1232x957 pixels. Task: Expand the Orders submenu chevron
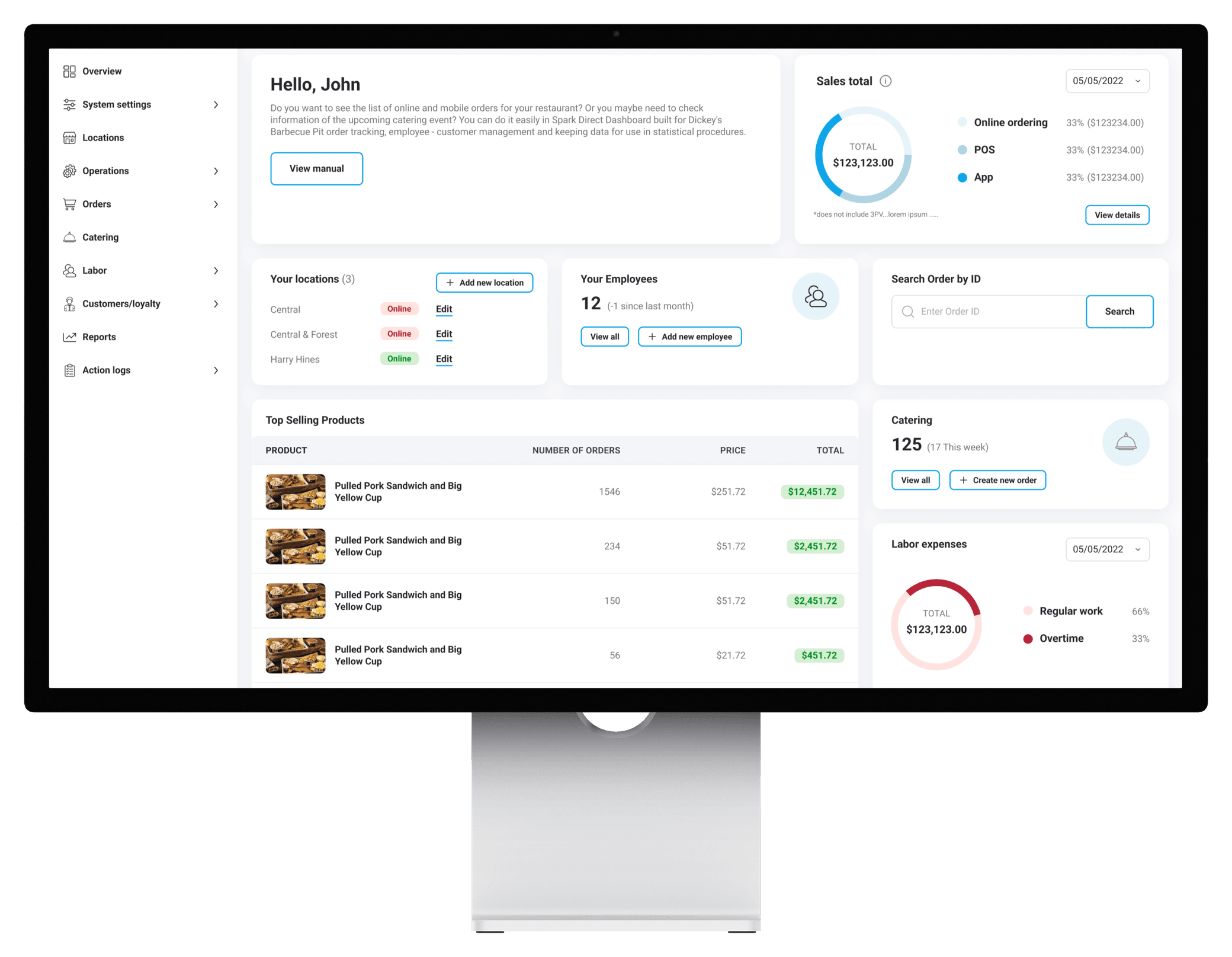(216, 204)
